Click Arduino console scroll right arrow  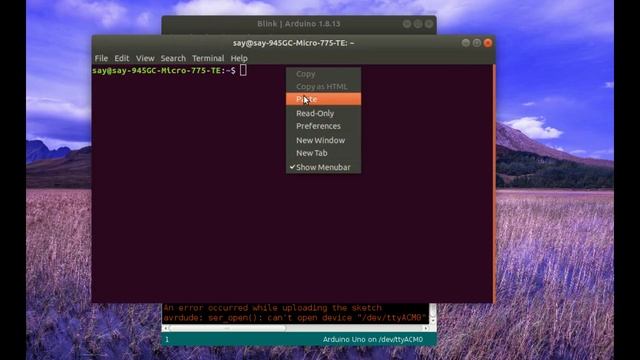(x=425, y=328)
